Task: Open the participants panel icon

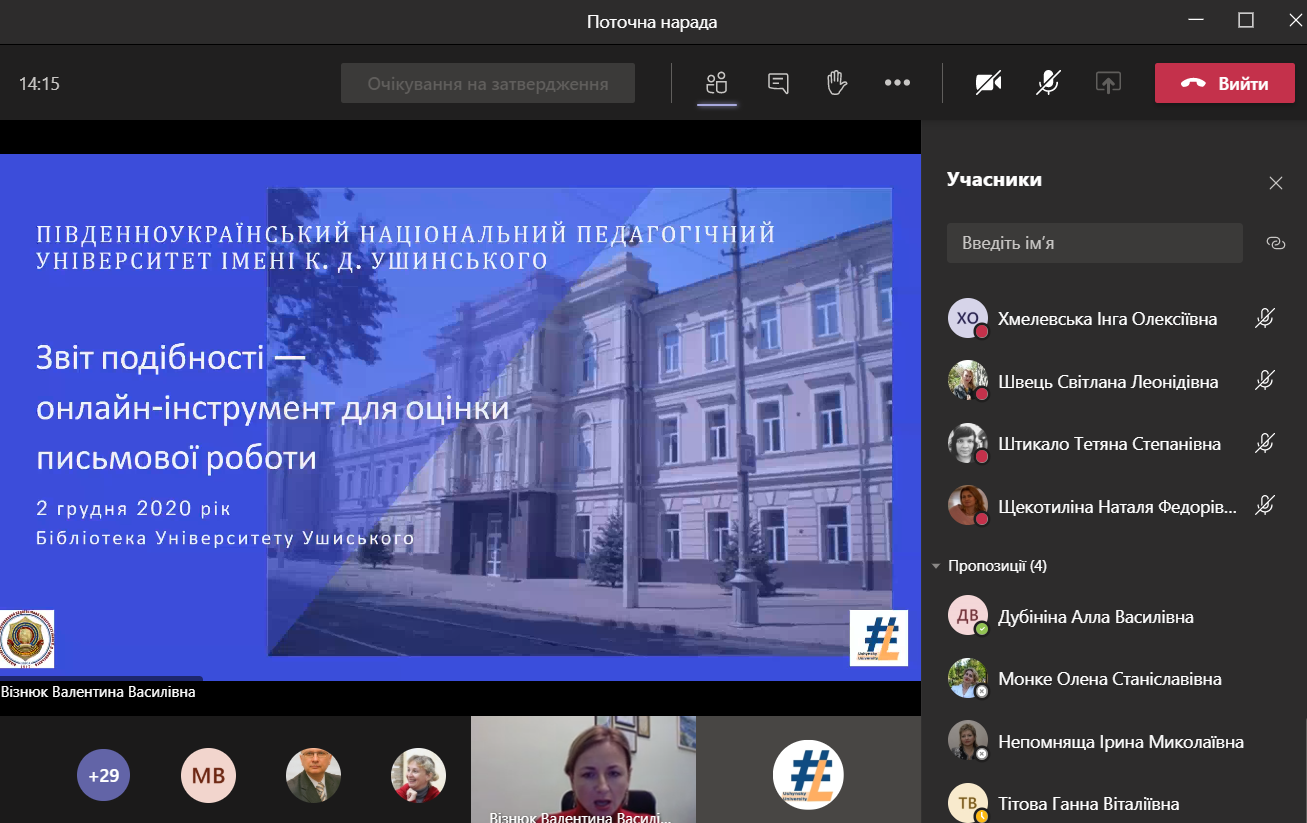Action: click(716, 84)
